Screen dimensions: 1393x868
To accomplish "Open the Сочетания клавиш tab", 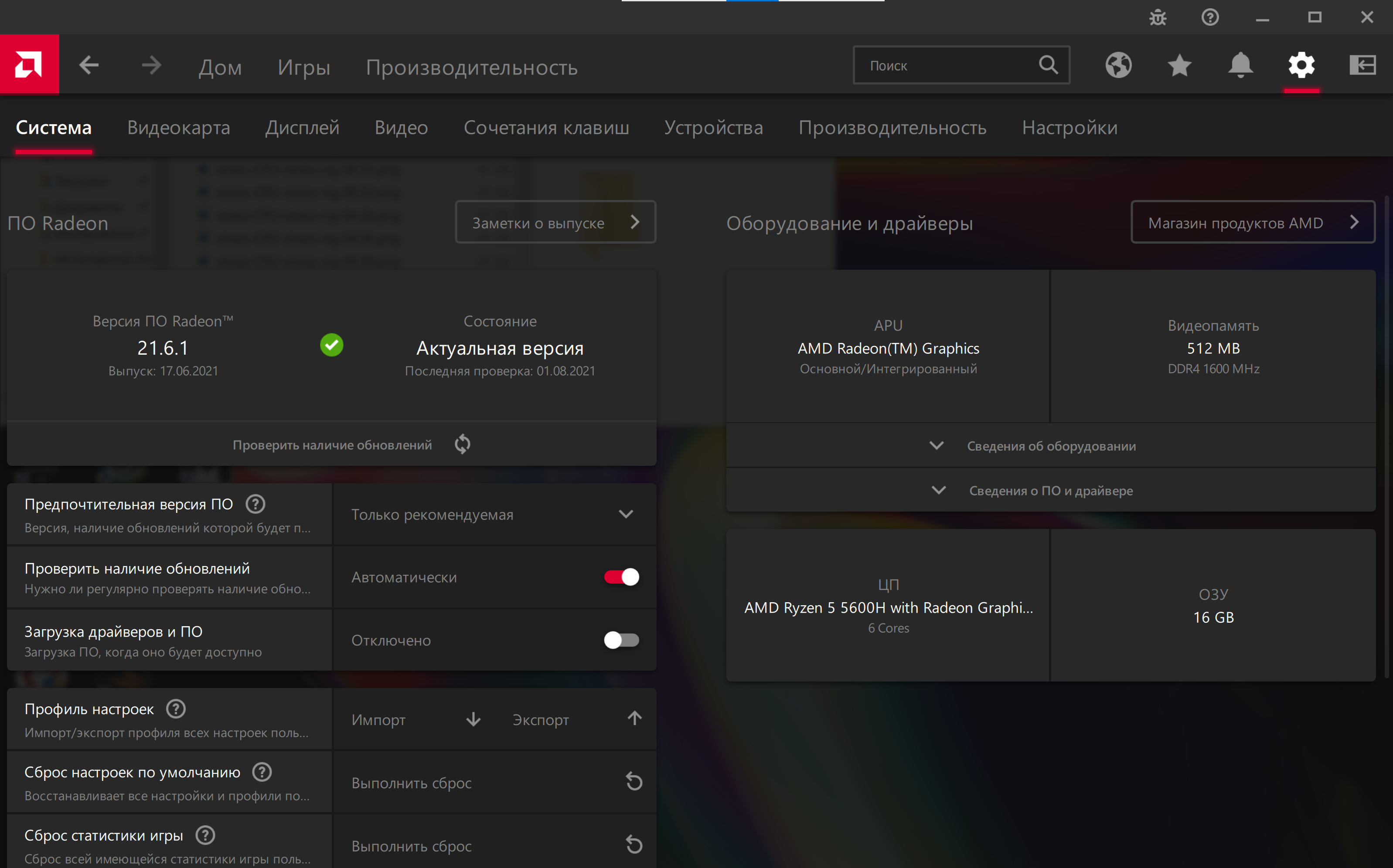I will click(x=546, y=127).
